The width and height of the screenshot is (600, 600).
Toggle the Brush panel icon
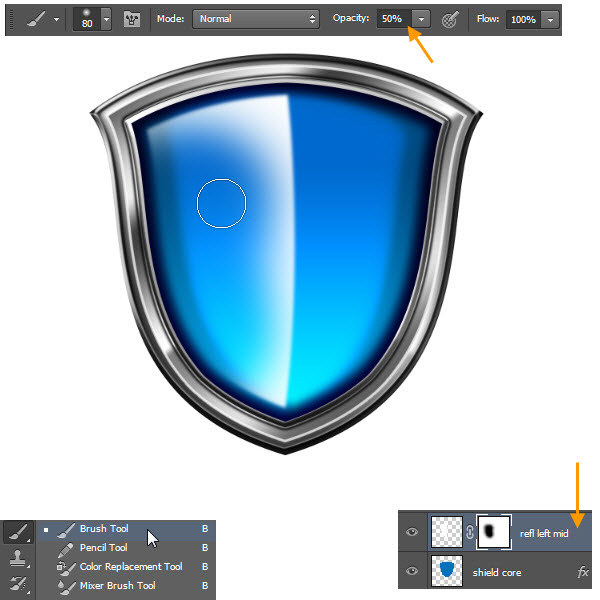[132, 19]
